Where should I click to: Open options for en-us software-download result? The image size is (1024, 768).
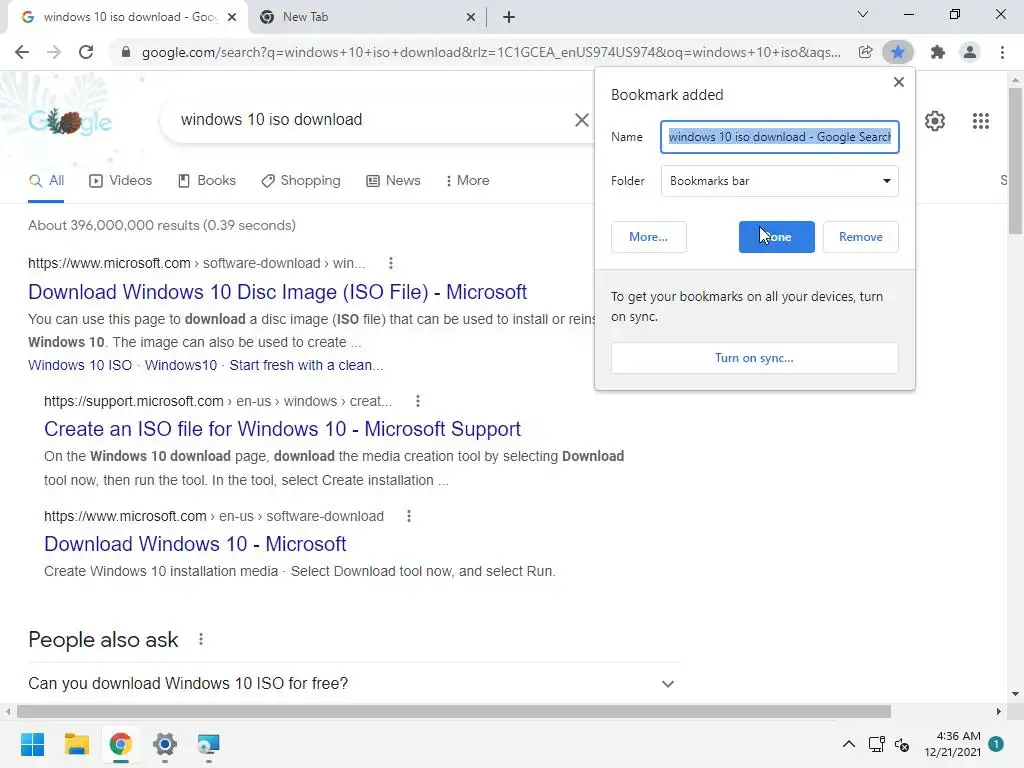409,516
